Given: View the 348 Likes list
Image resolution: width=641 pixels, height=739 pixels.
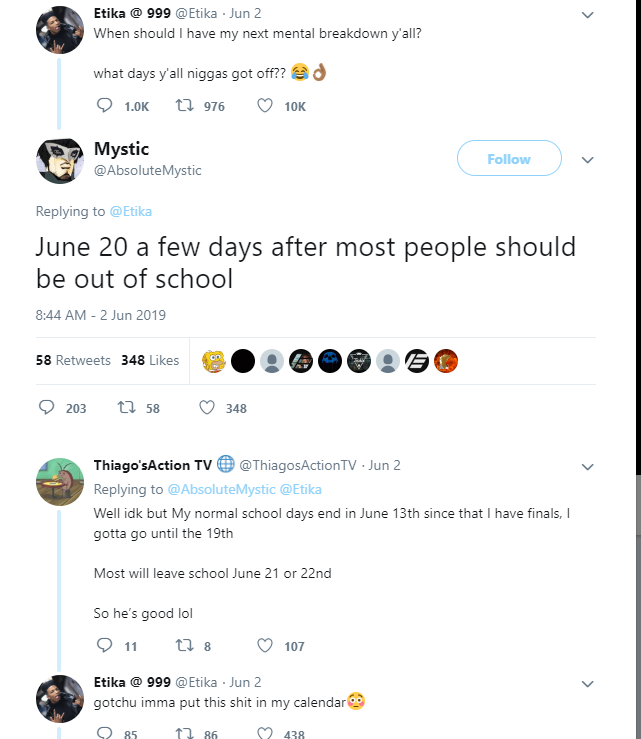Looking at the screenshot, I should pyautogui.click(x=150, y=361).
